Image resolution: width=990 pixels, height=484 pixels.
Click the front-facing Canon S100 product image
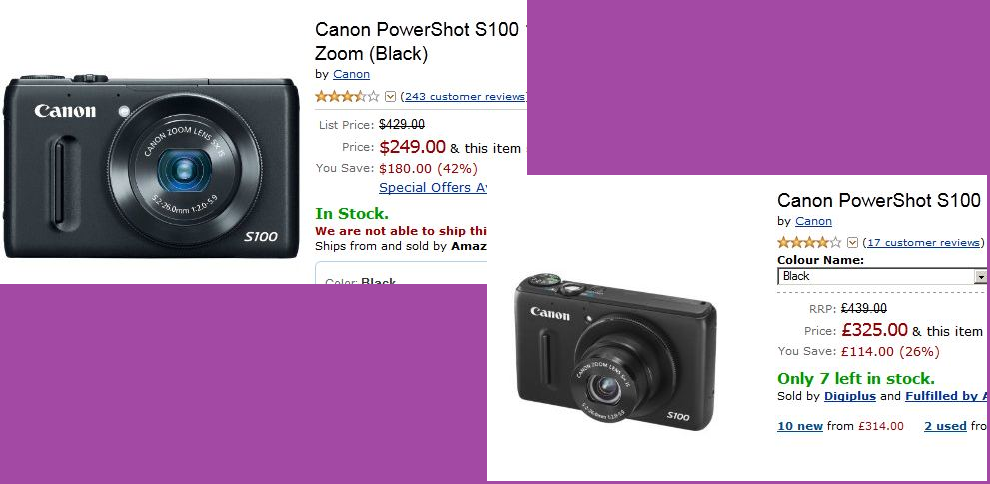151,167
